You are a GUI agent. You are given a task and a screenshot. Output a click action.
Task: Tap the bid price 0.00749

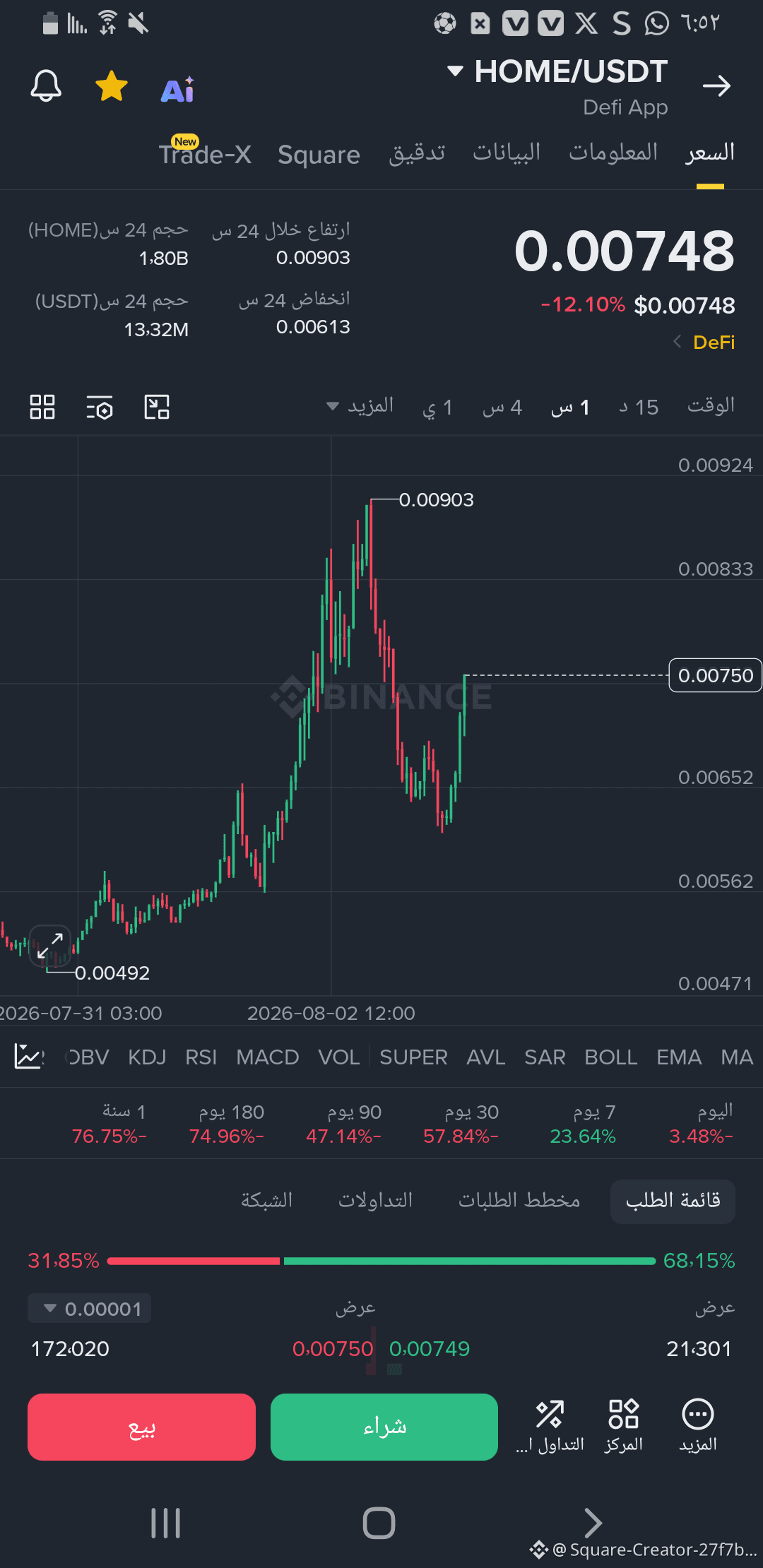(430, 1349)
